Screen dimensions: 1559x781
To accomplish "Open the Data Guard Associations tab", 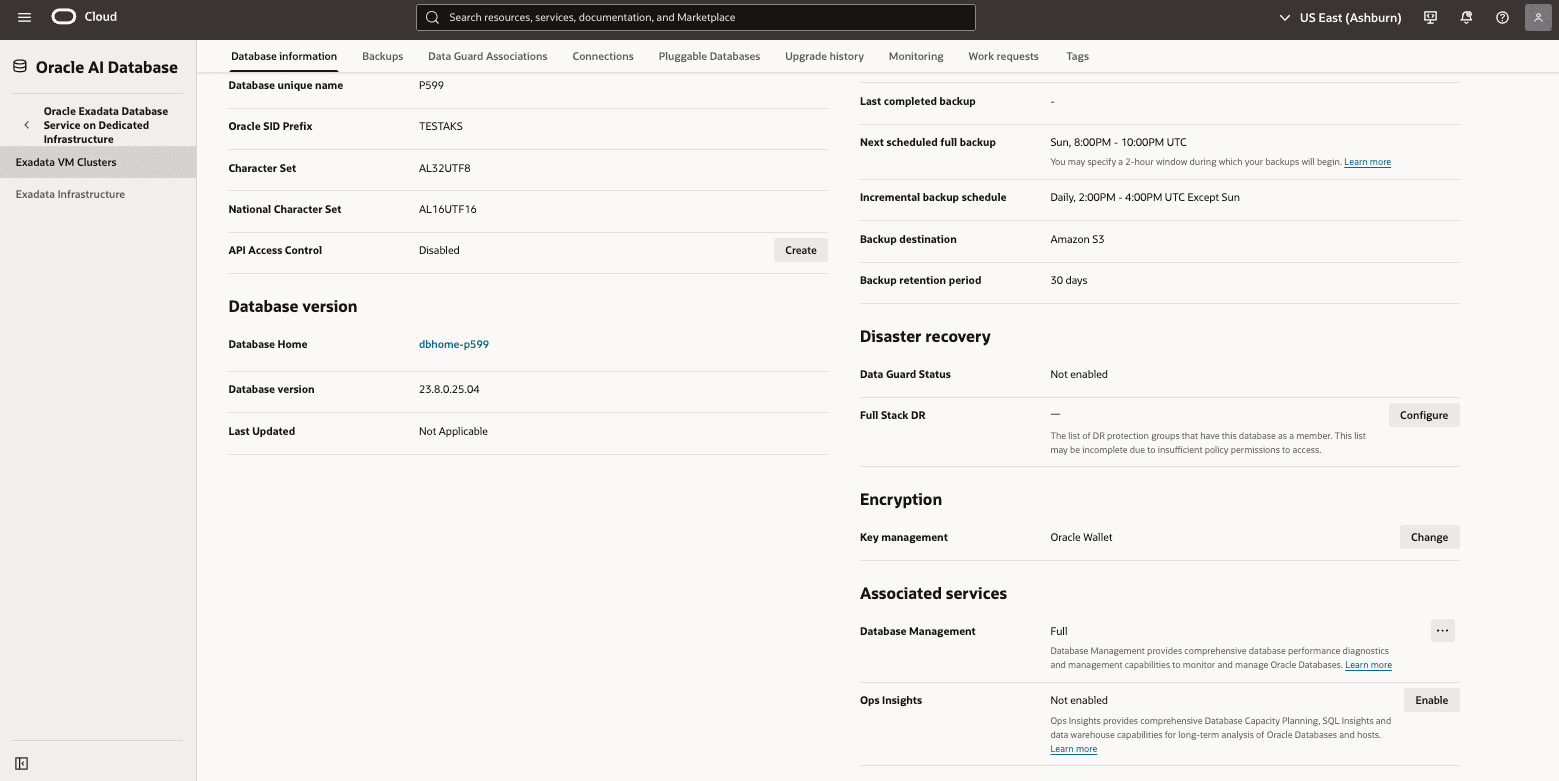I will pos(488,56).
